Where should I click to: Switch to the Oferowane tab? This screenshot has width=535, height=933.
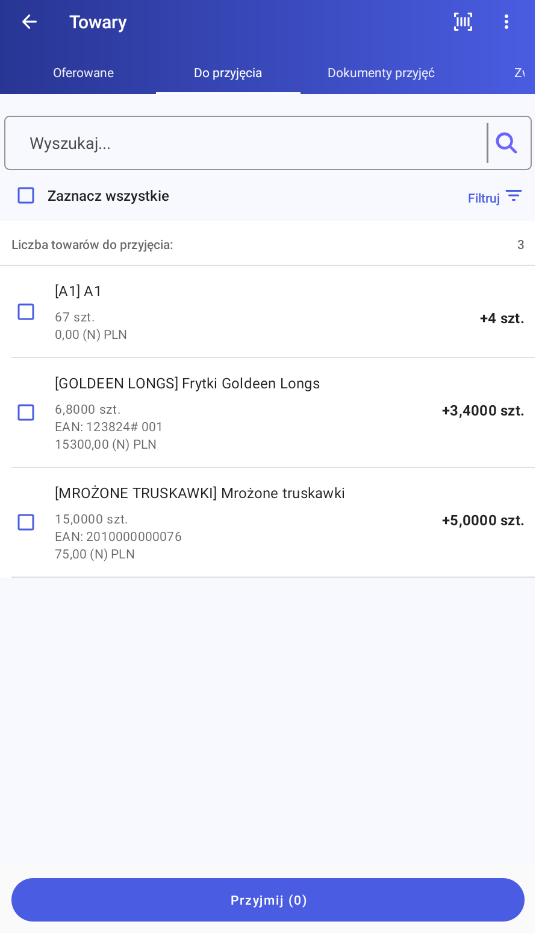pyautogui.click(x=83, y=73)
